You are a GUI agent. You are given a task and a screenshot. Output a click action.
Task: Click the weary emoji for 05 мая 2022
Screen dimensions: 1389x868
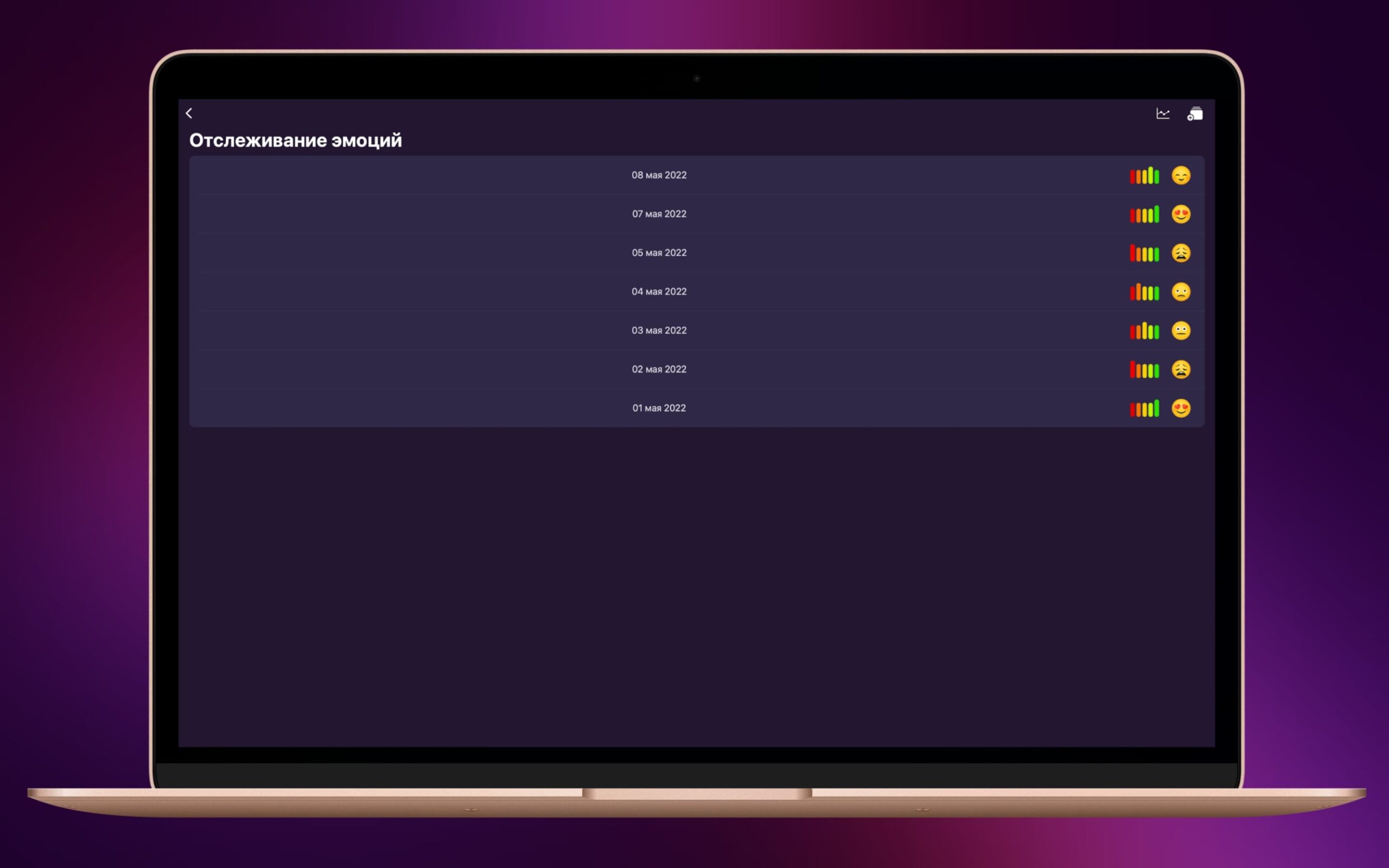click(1181, 253)
